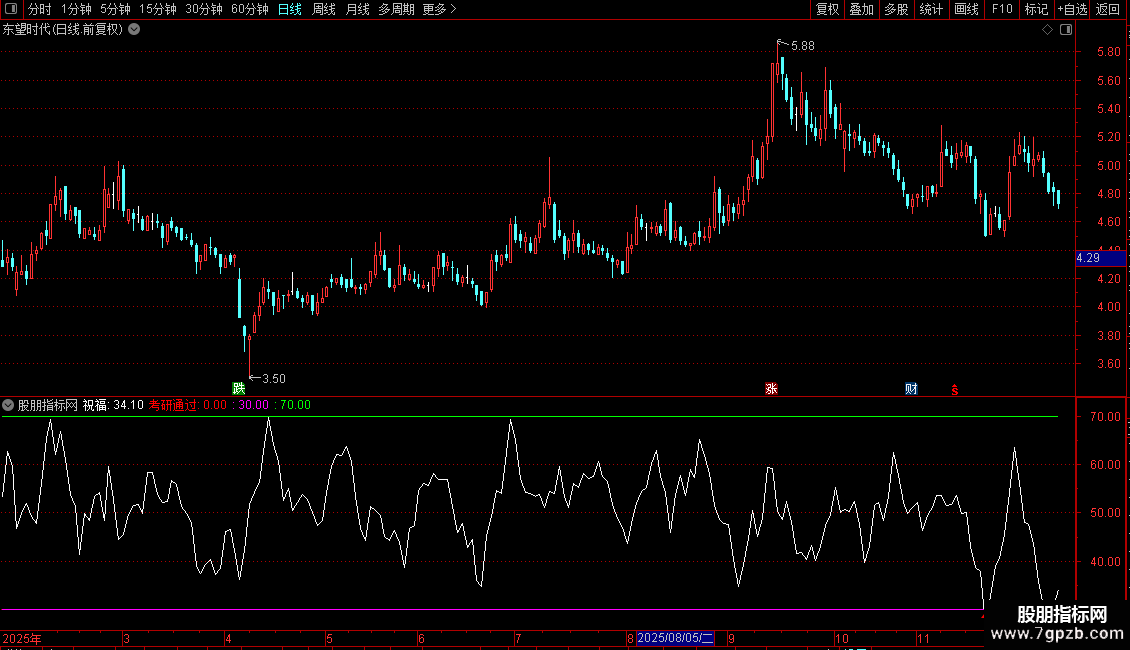1130x650 pixels.
Task: Select the 15分钟 period tab
Action: [158, 9]
